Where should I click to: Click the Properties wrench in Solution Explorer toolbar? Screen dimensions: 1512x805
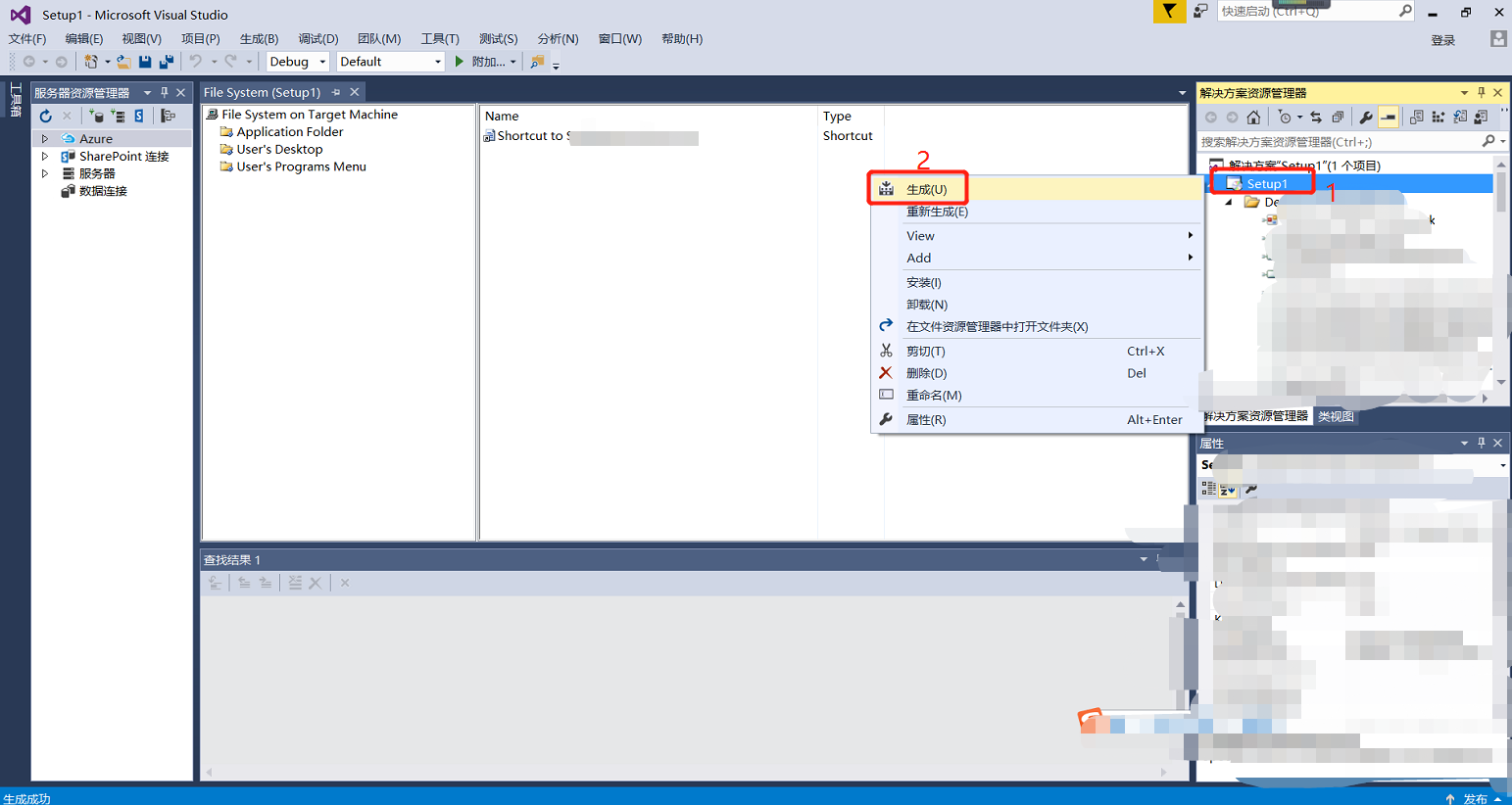coord(1365,118)
